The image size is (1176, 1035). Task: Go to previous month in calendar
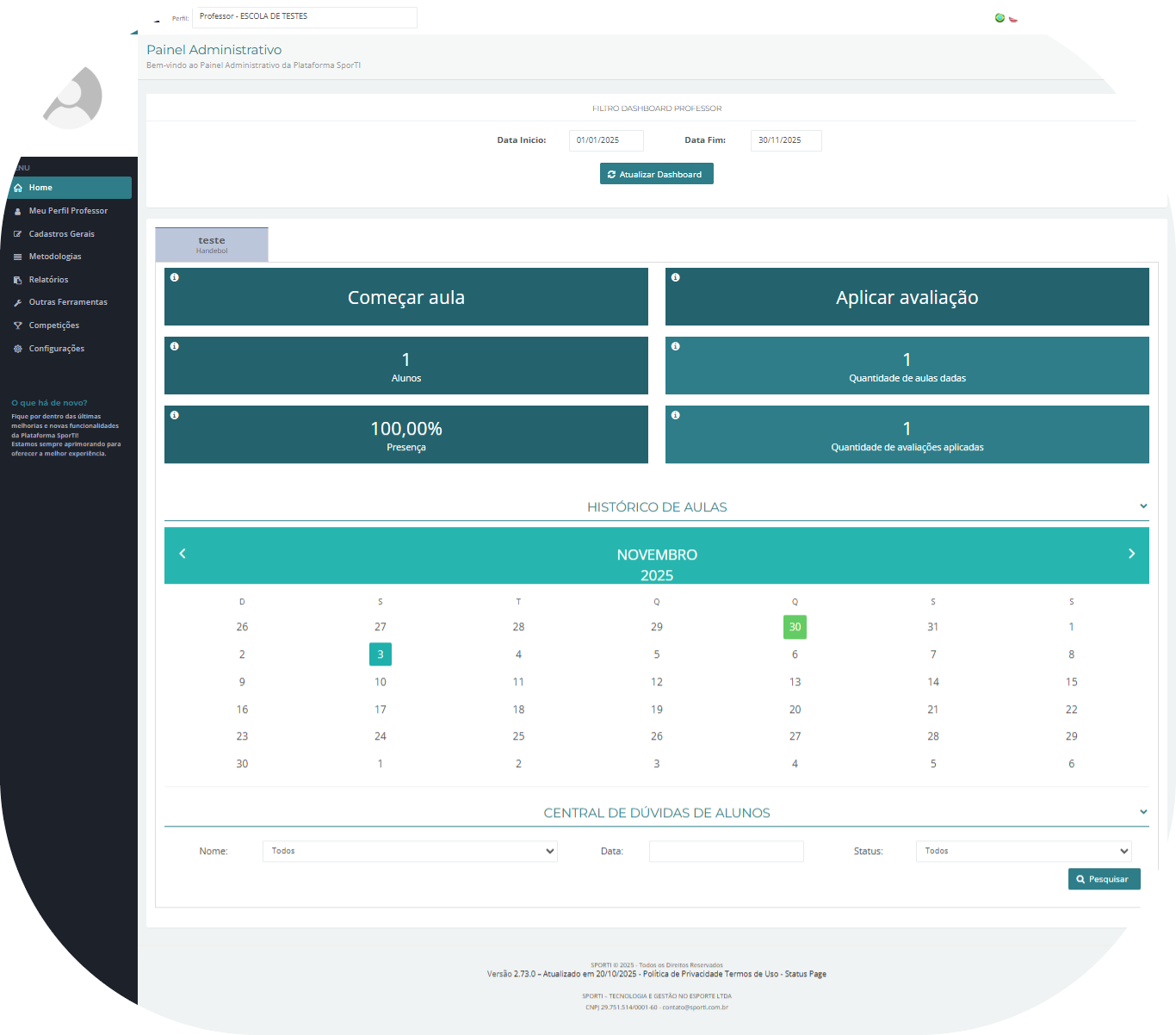pos(183,554)
